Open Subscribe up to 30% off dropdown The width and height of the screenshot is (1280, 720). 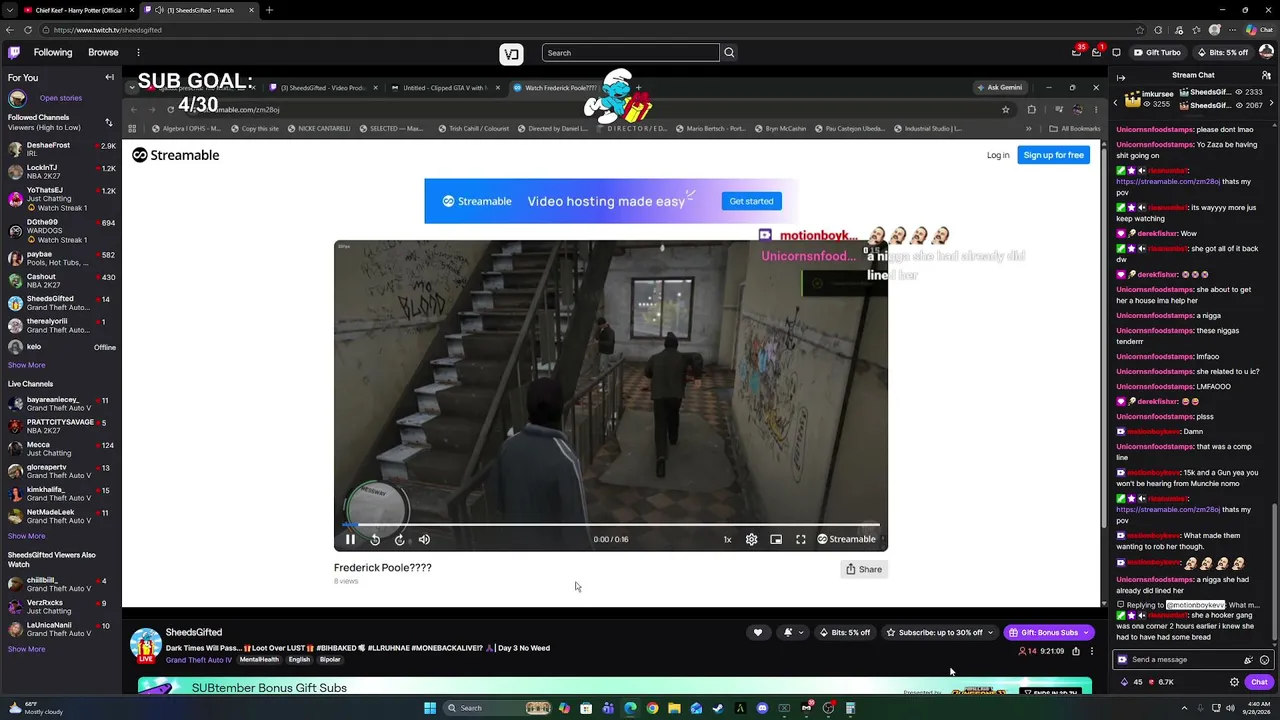coord(940,632)
